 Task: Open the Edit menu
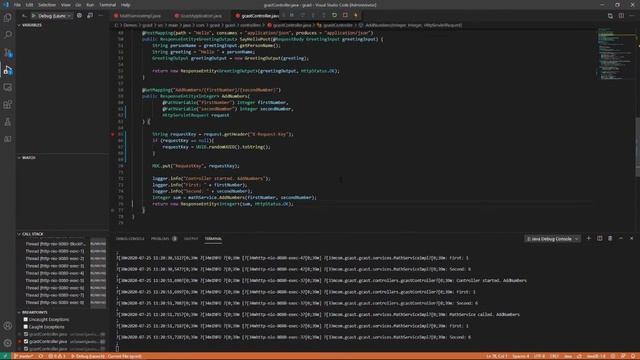pyautogui.click(x=29, y=5)
